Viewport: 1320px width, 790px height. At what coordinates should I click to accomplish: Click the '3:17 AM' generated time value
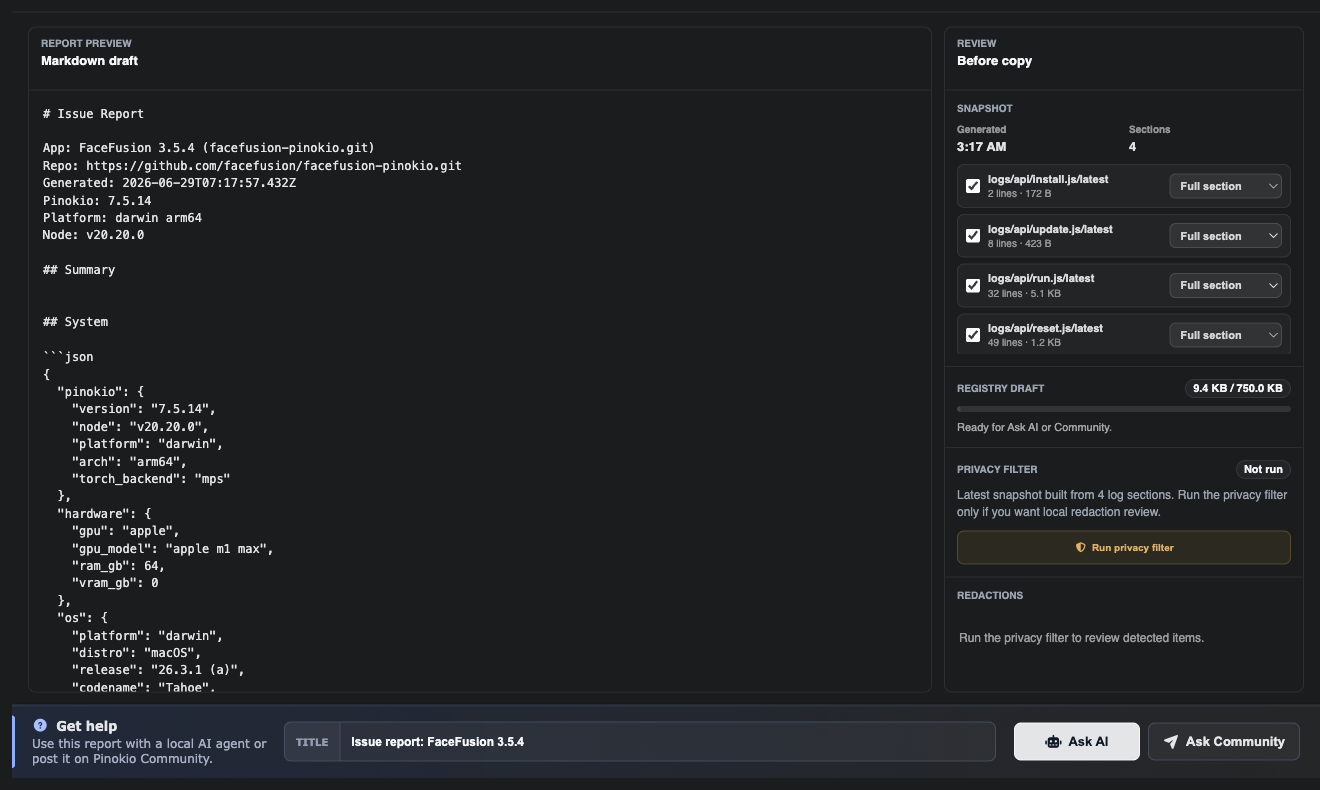[x=982, y=147]
